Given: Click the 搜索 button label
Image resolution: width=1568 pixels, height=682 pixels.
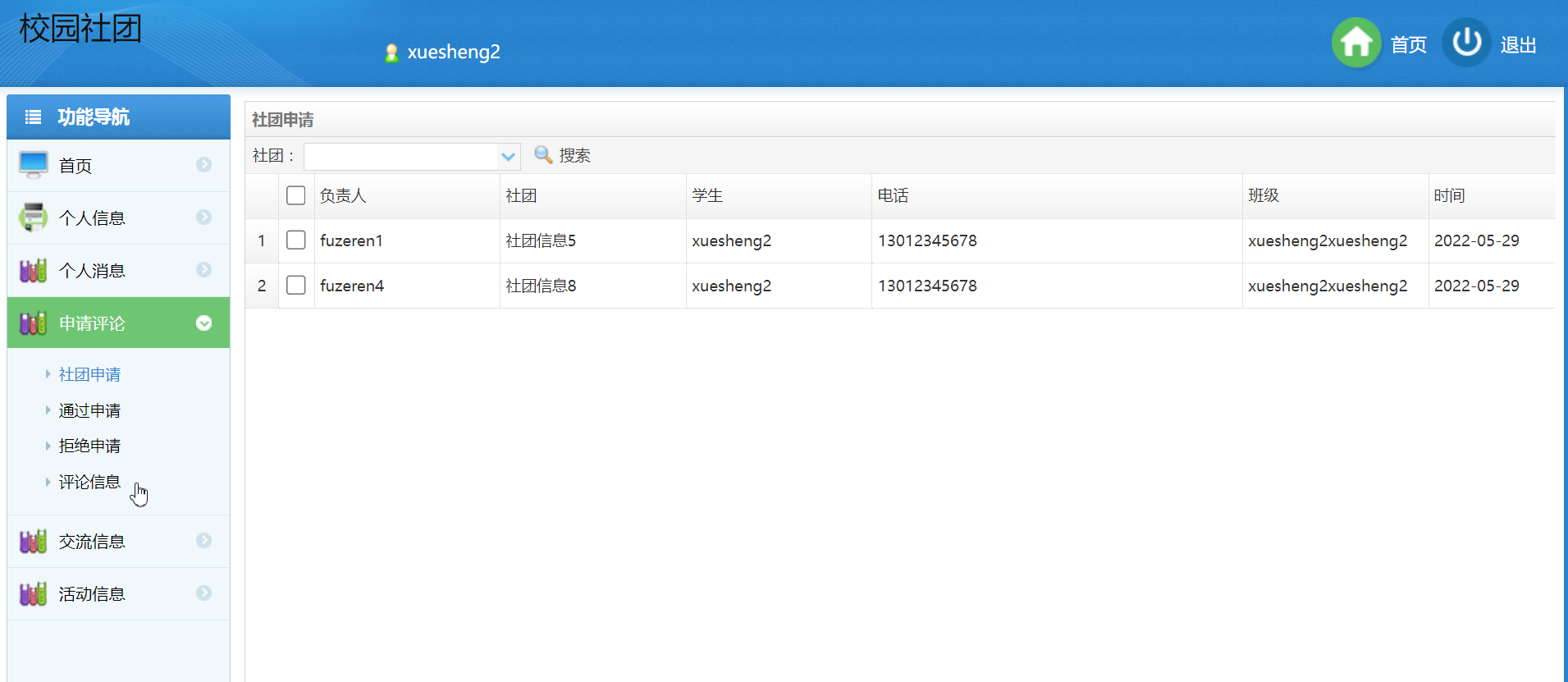Looking at the screenshot, I should (x=574, y=155).
